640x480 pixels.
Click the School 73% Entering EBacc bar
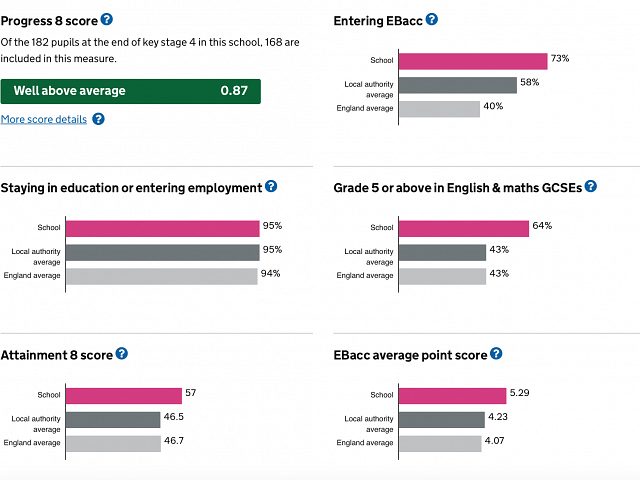[473, 62]
